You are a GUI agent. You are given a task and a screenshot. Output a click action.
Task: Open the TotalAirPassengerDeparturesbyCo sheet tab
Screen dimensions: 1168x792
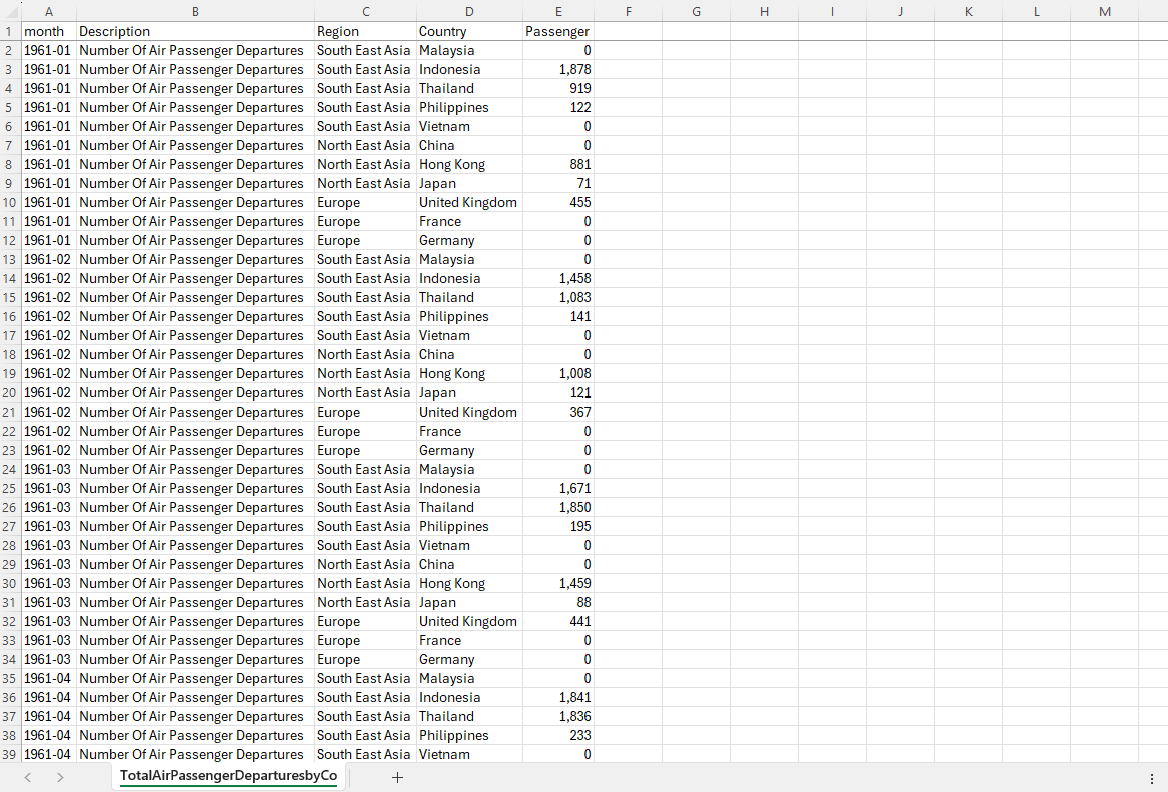coord(228,776)
